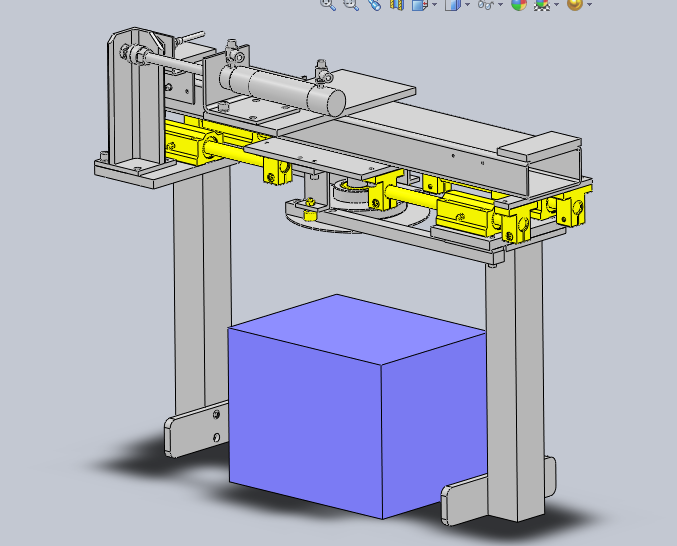Click the View Orientation cube icon
The height and width of the screenshot is (546, 677).
[x=420, y=4]
